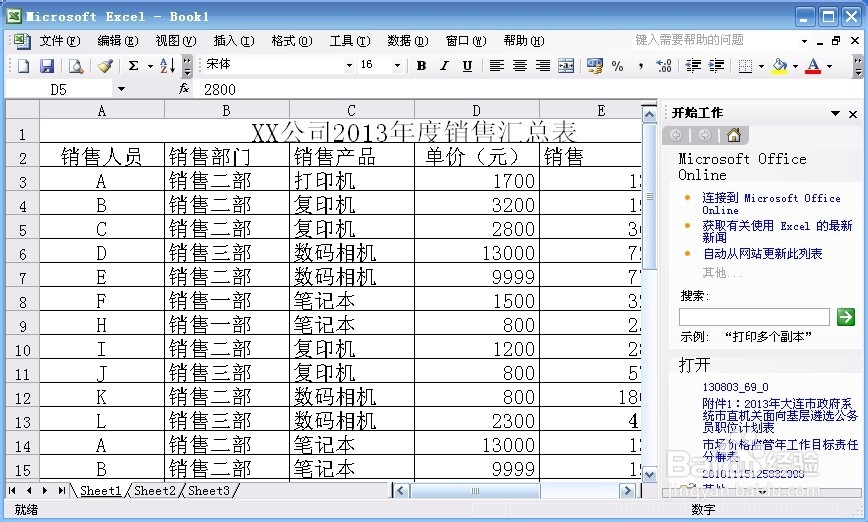
Task: Click the Insert Function fx button
Action: point(184,89)
